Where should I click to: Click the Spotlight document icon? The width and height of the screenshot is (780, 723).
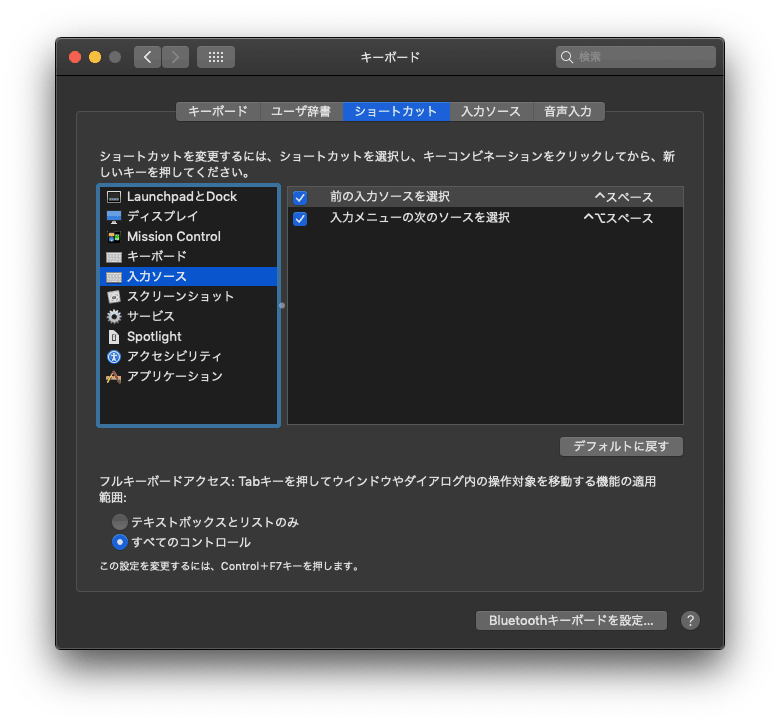113,337
